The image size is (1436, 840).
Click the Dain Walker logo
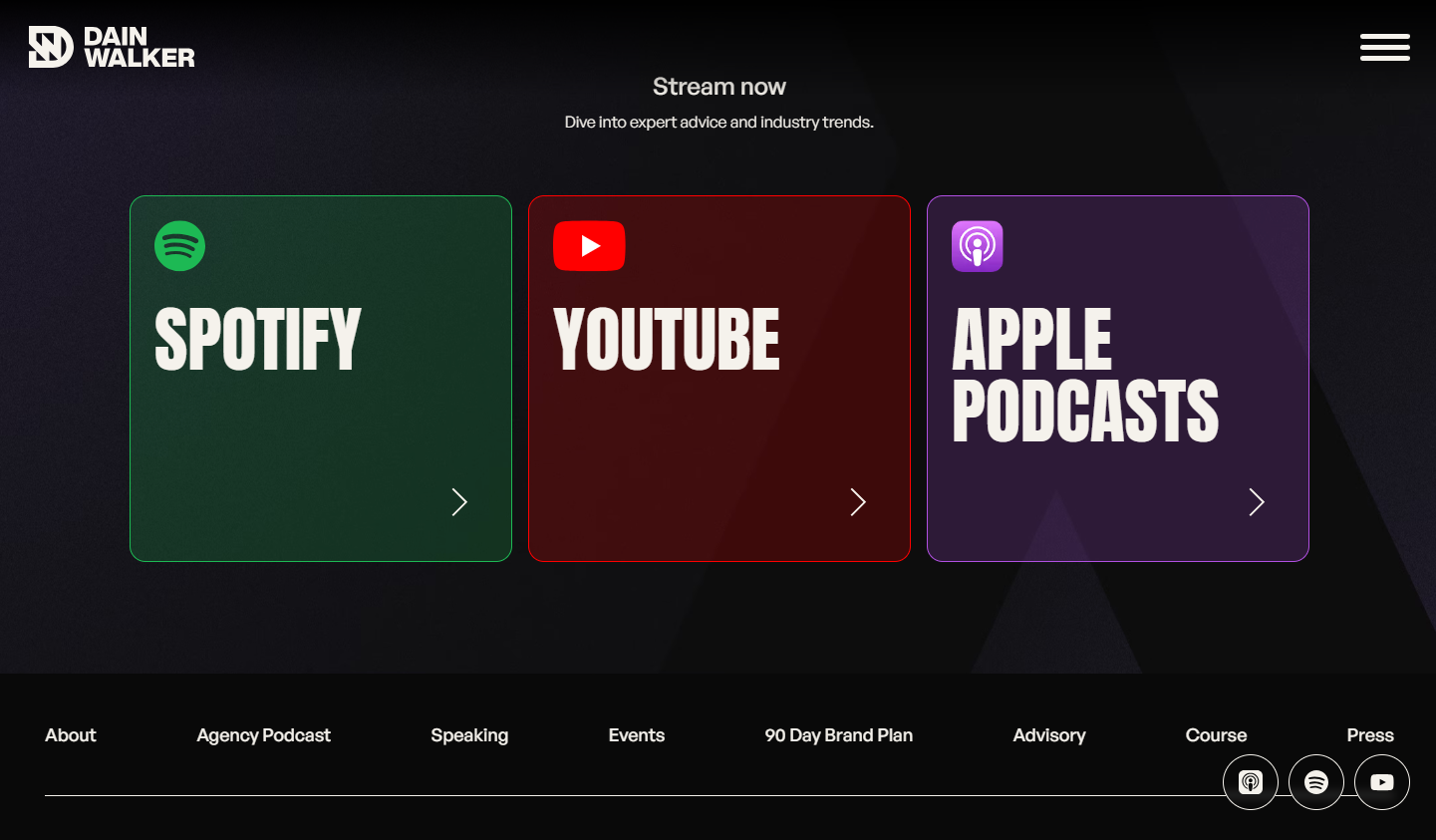112,47
